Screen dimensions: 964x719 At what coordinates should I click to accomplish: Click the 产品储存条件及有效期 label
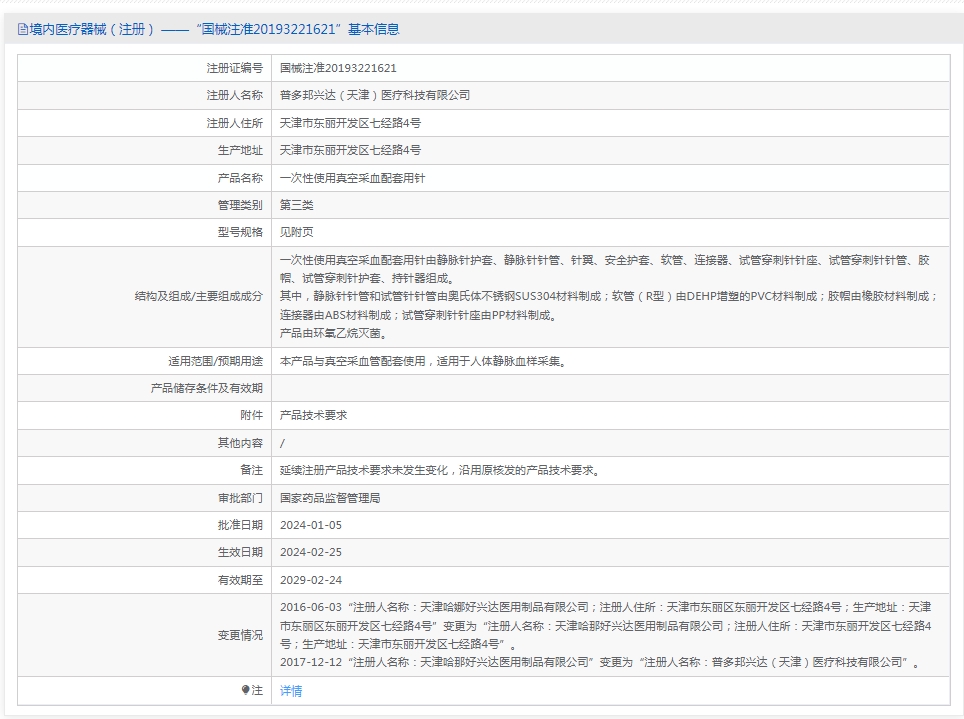click(x=207, y=389)
